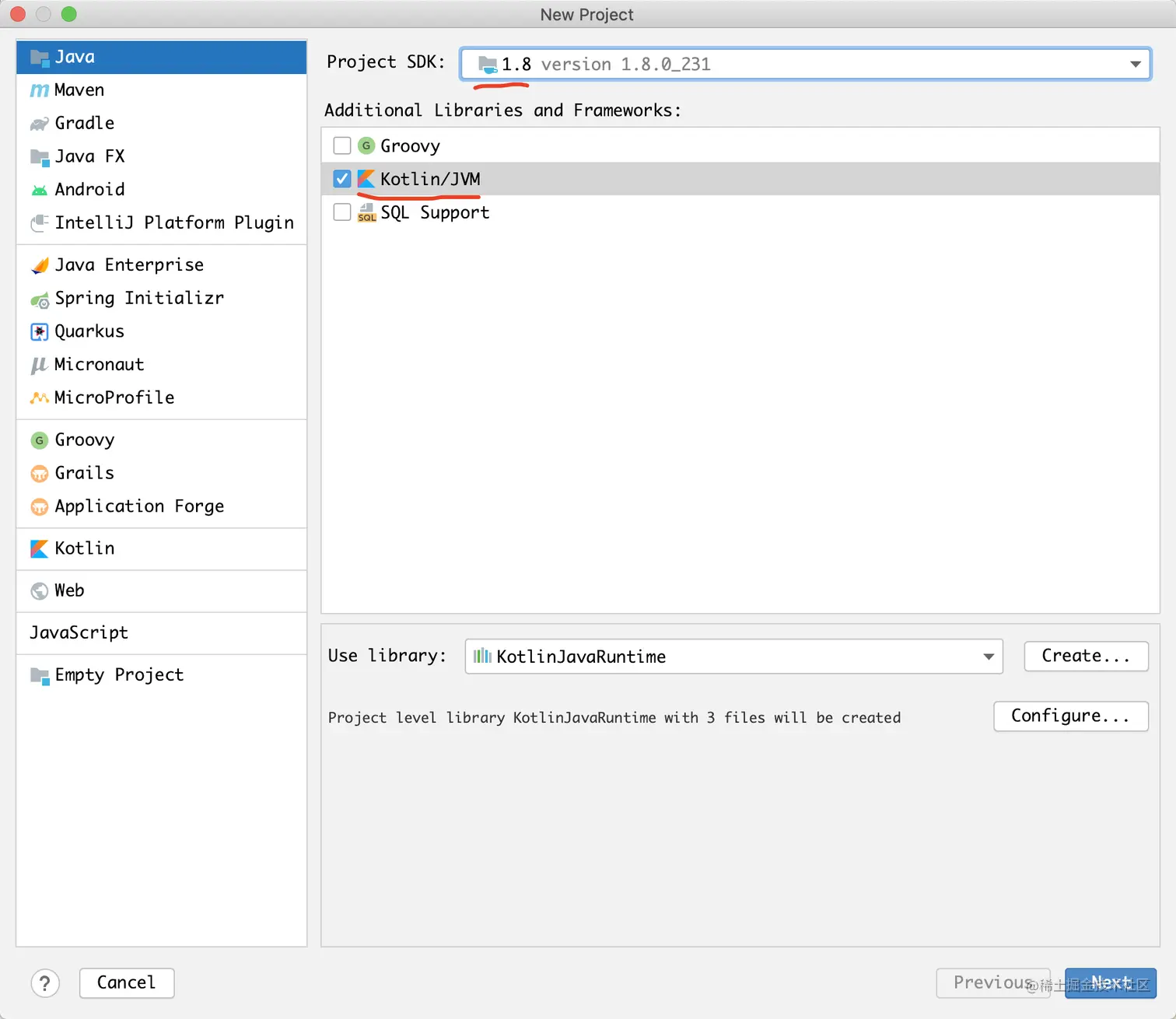Click the Cancel button

coord(127,983)
